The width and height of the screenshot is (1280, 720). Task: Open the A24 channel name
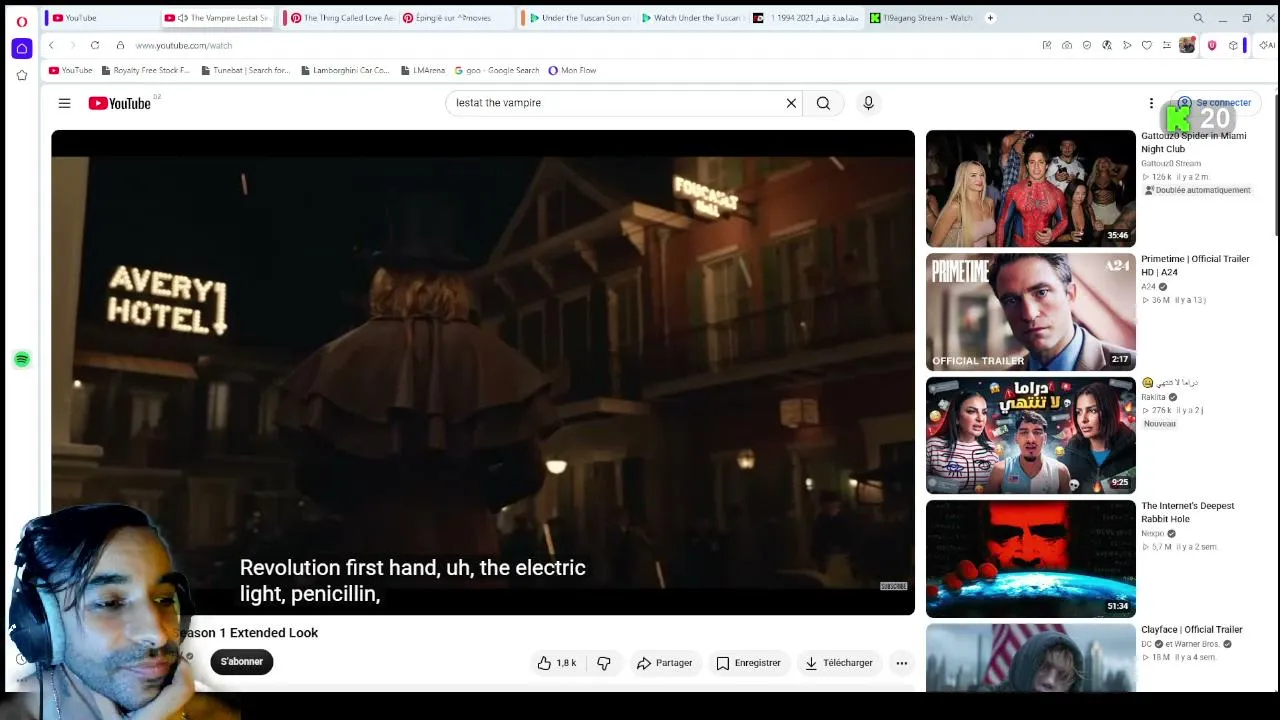(x=1148, y=287)
